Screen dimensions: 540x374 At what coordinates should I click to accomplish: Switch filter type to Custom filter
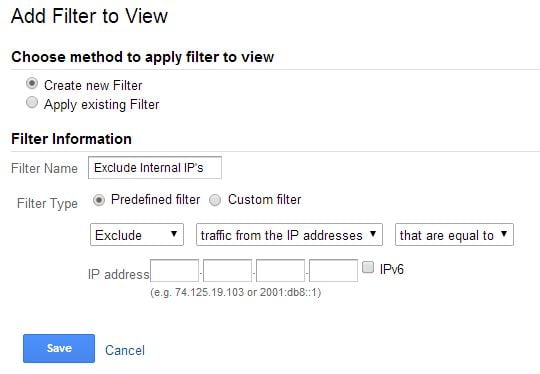pyautogui.click(x=215, y=200)
